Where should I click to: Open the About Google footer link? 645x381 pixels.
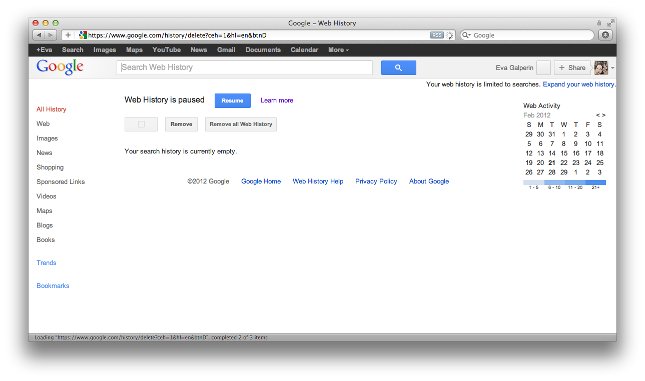pyautogui.click(x=429, y=181)
